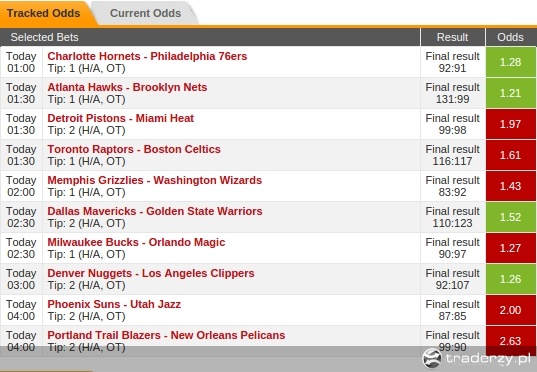Select the Tracked Odds tab

pyautogui.click(x=43, y=13)
